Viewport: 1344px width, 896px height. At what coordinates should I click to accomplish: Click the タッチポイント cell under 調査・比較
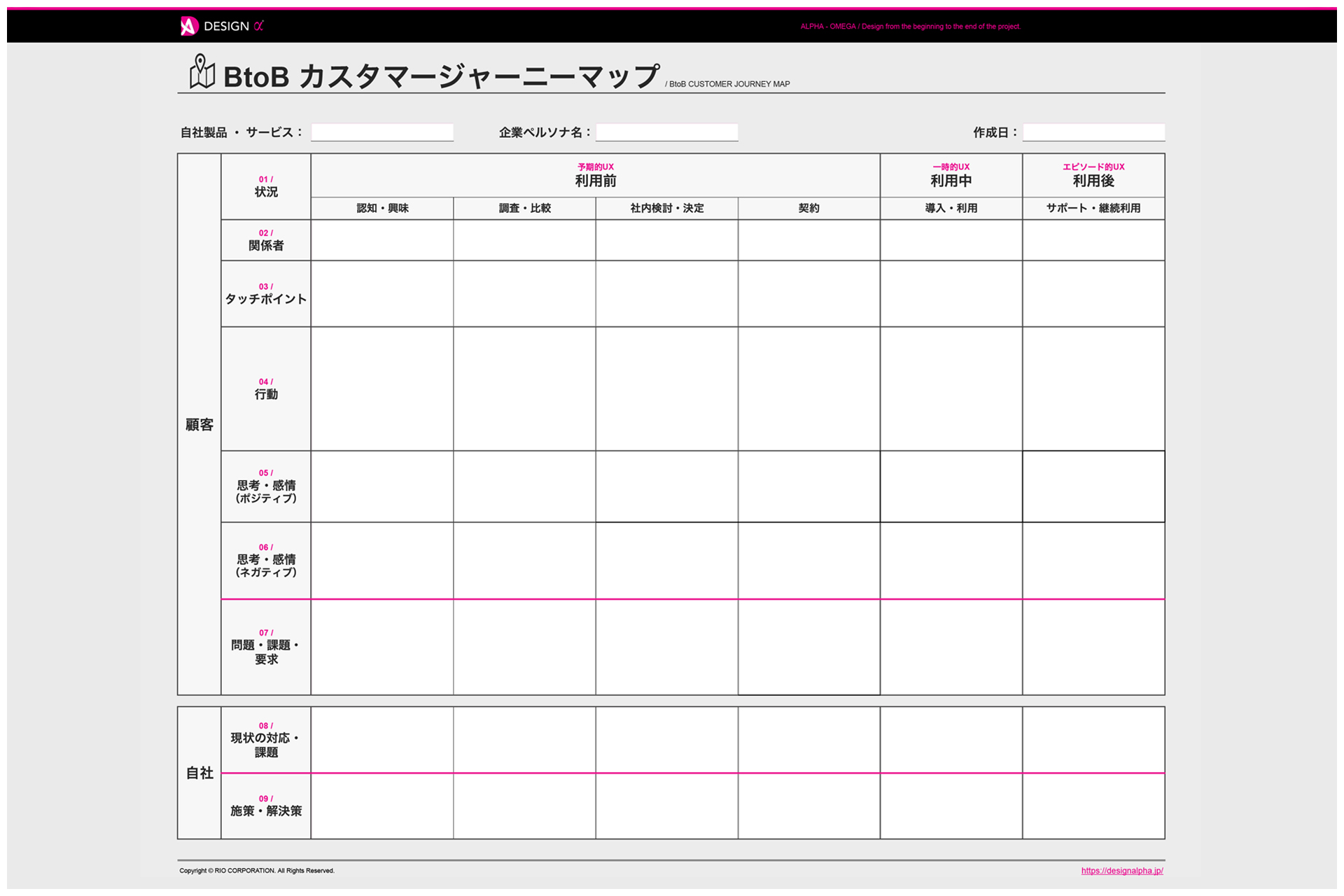click(524, 294)
